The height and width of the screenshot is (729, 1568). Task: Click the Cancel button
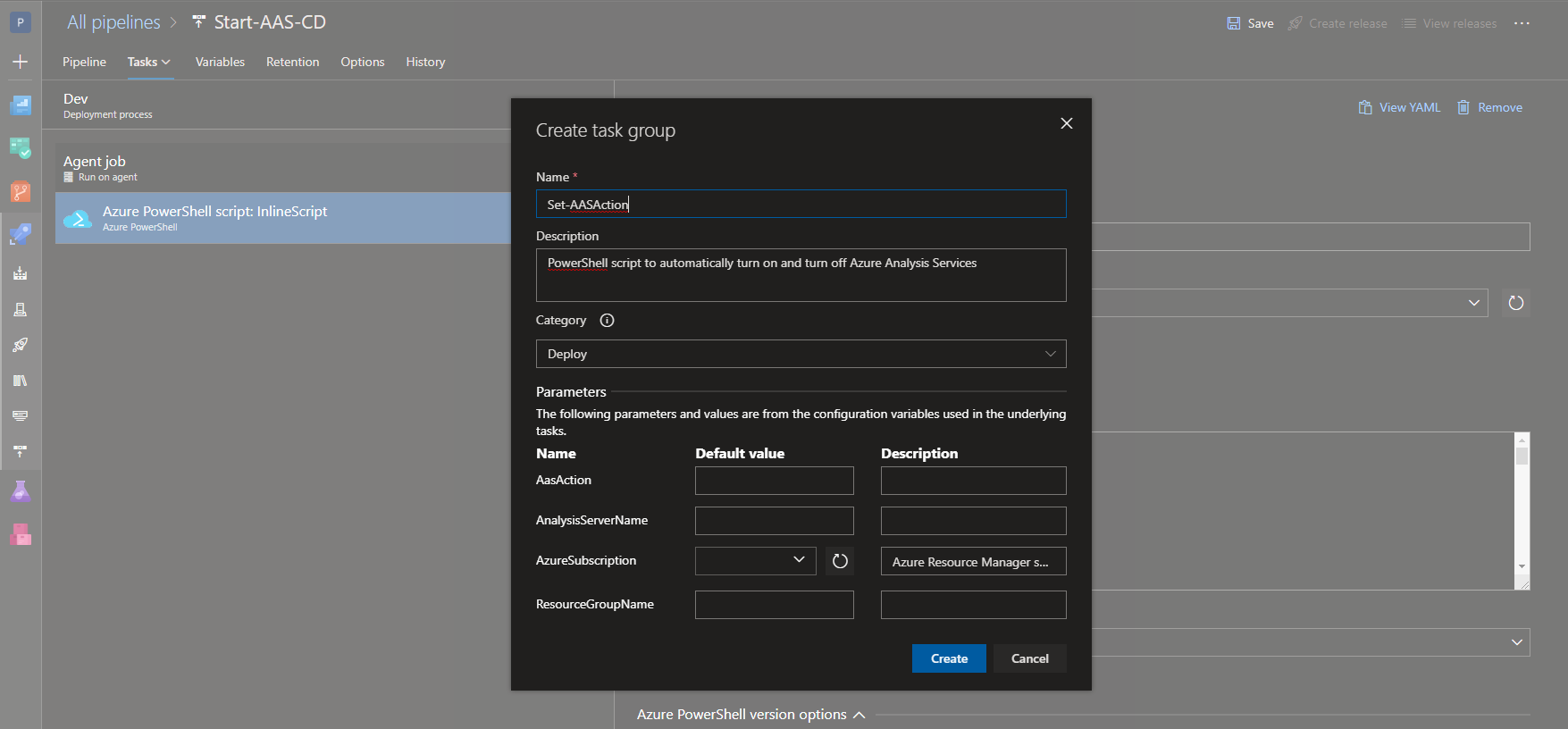coord(1029,658)
